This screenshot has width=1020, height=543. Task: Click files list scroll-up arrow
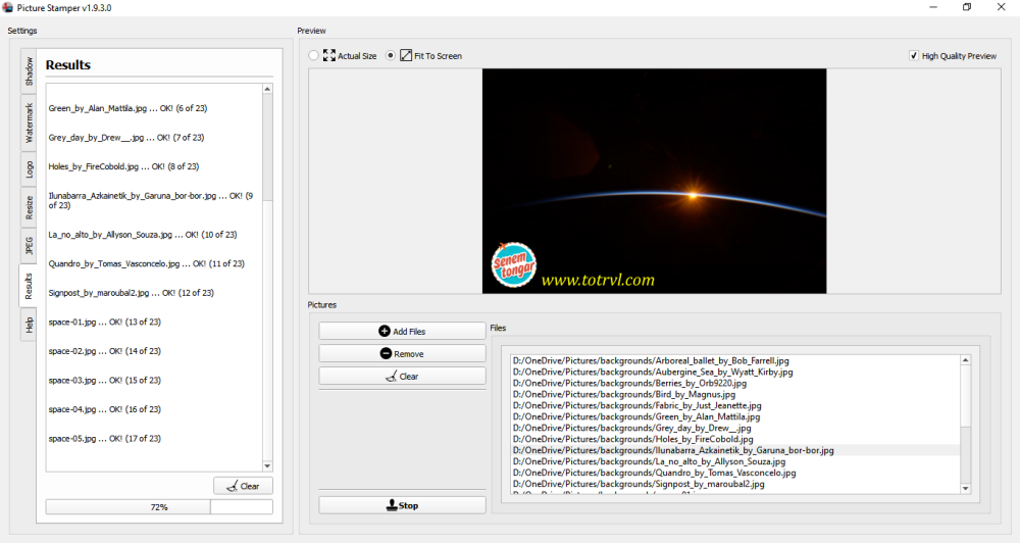click(965, 360)
